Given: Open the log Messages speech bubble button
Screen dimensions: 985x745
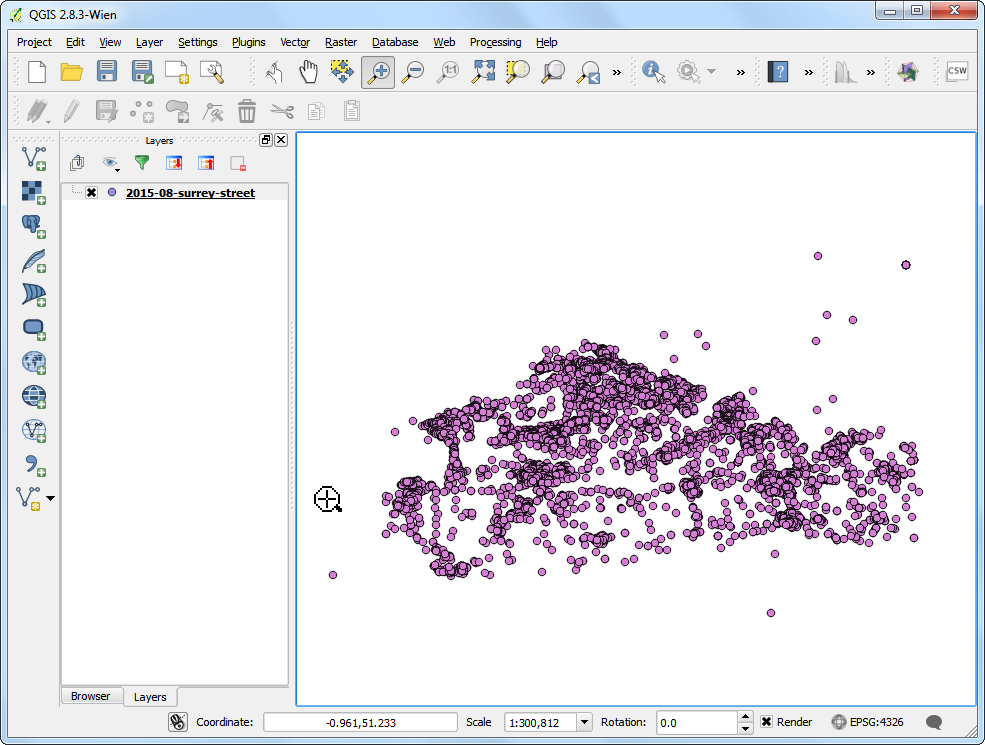Looking at the screenshot, I should pyautogui.click(x=934, y=722).
